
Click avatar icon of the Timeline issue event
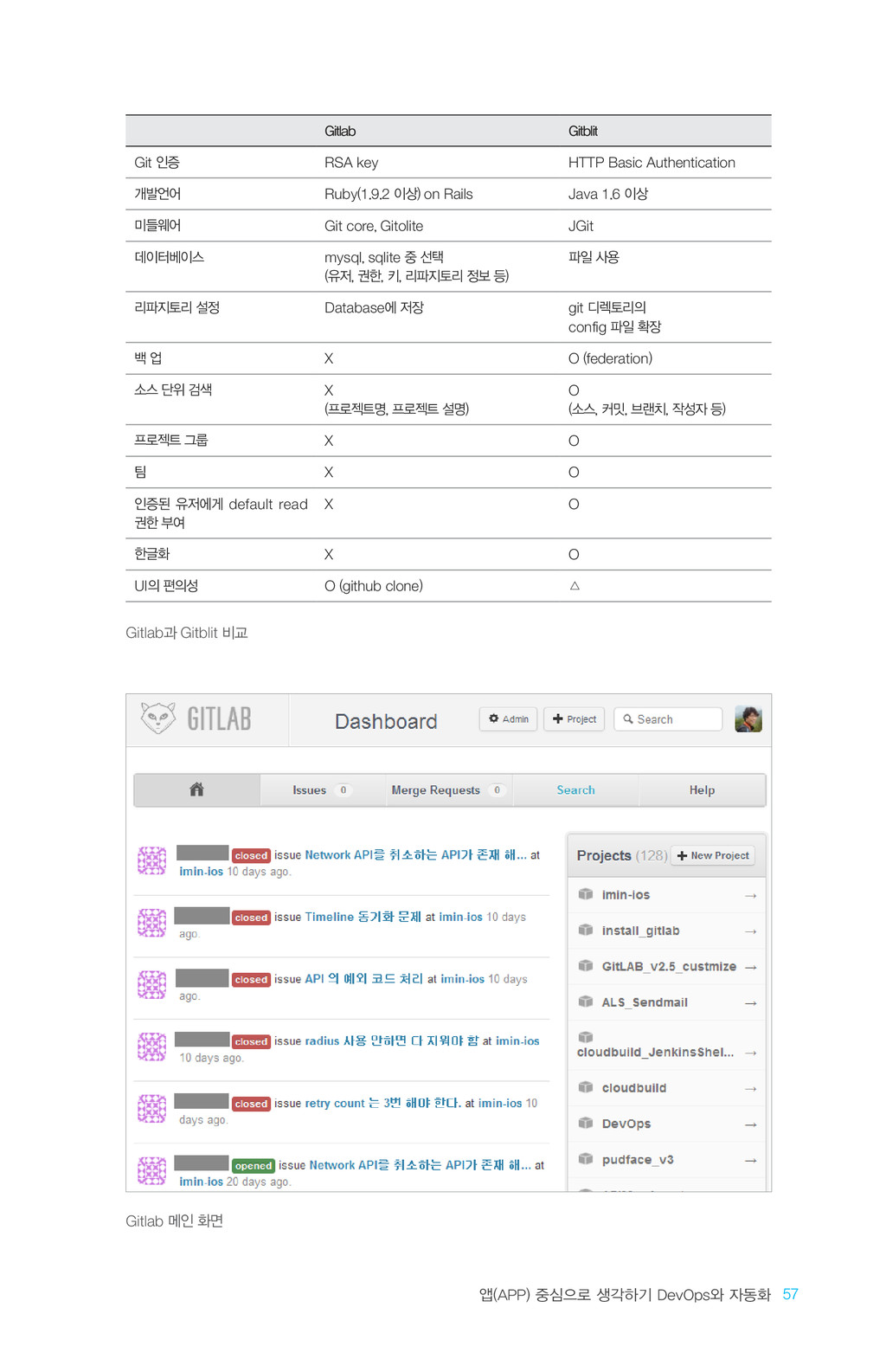pyautogui.click(x=151, y=923)
